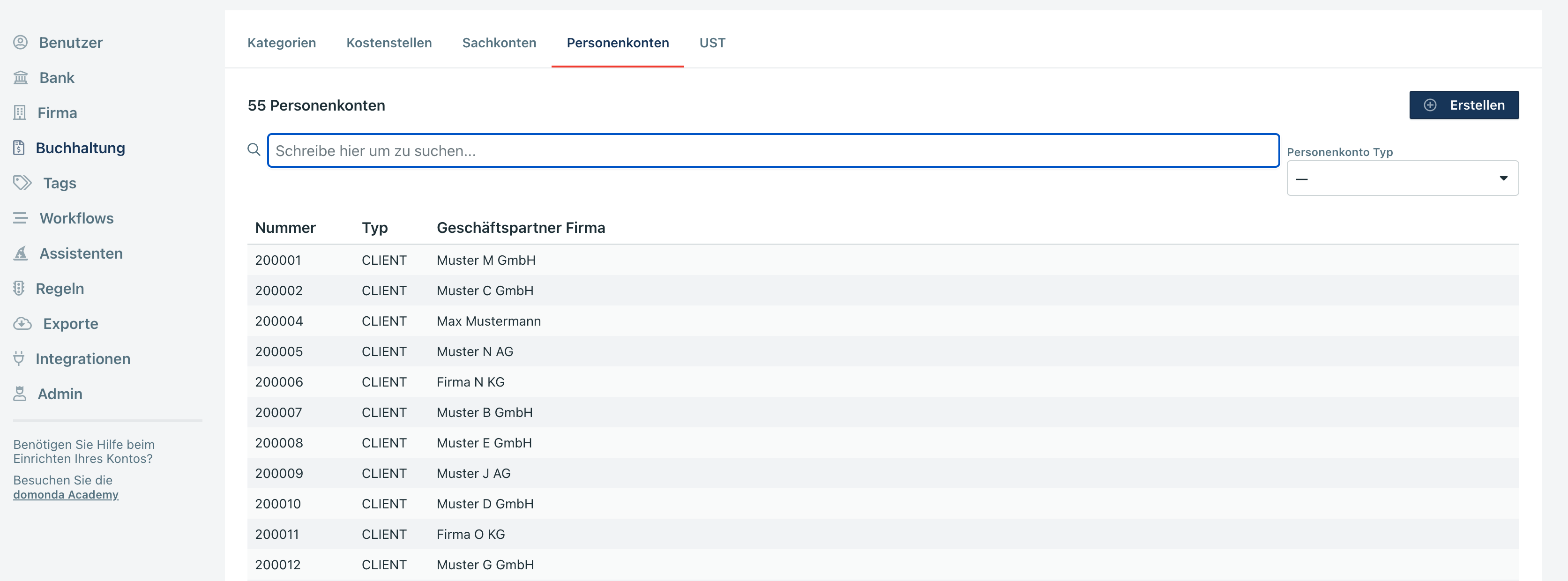
Task: Open the domonda Academy link
Action: [x=66, y=495]
